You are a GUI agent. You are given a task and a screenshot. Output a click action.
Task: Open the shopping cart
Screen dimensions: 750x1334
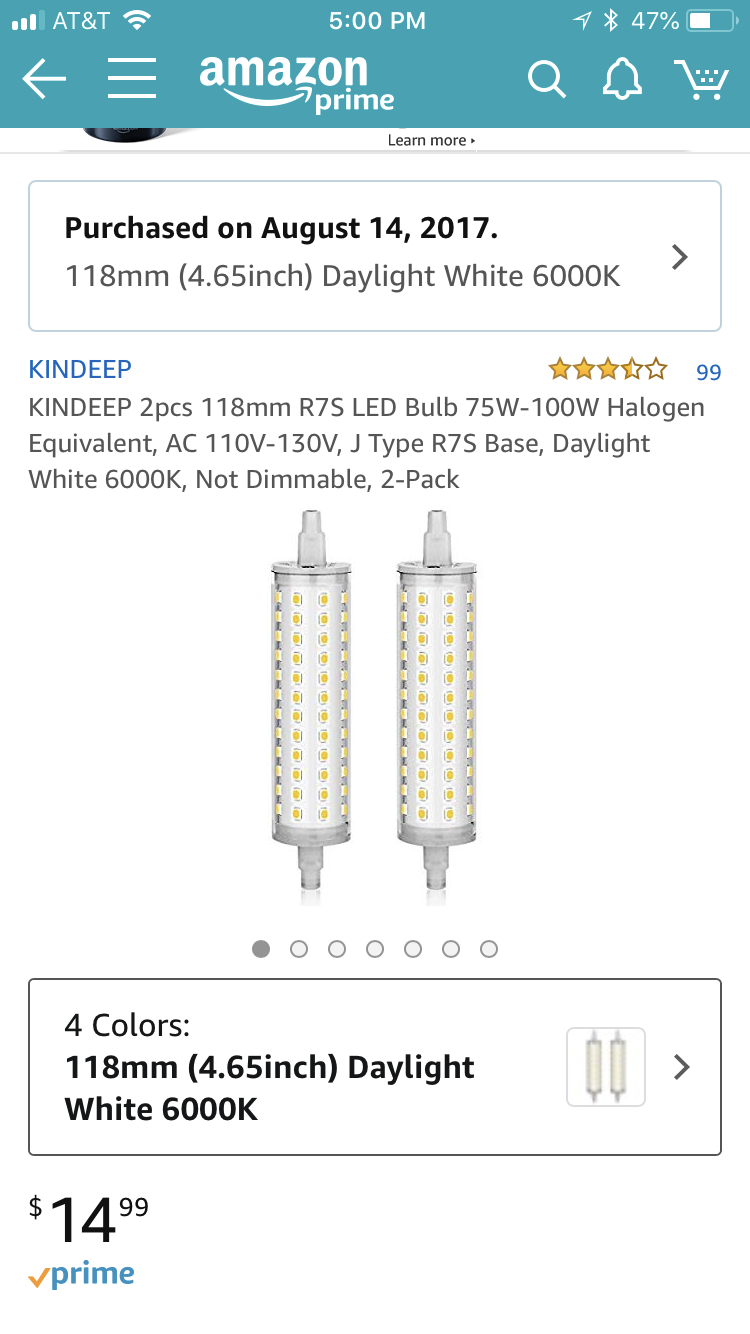point(701,79)
